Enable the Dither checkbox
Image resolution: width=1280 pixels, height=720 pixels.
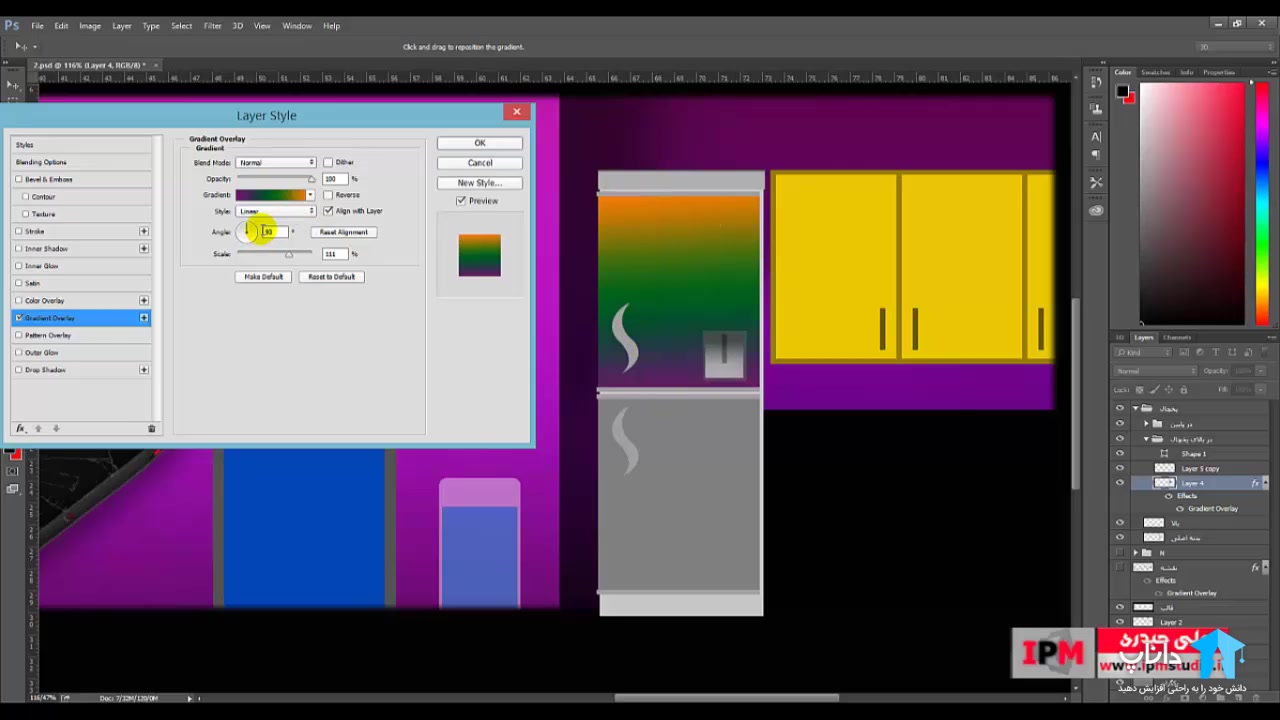(x=328, y=162)
